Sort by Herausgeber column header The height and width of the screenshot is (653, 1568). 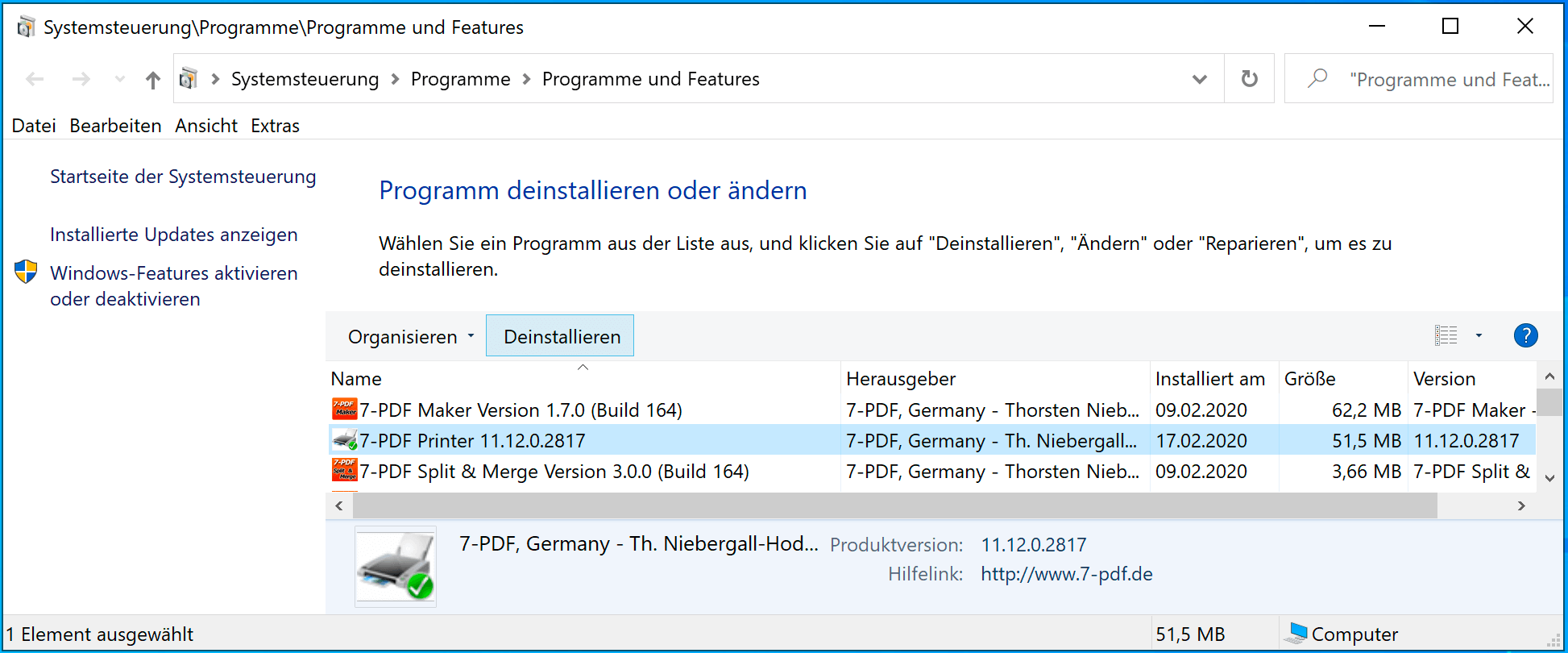coord(995,378)
